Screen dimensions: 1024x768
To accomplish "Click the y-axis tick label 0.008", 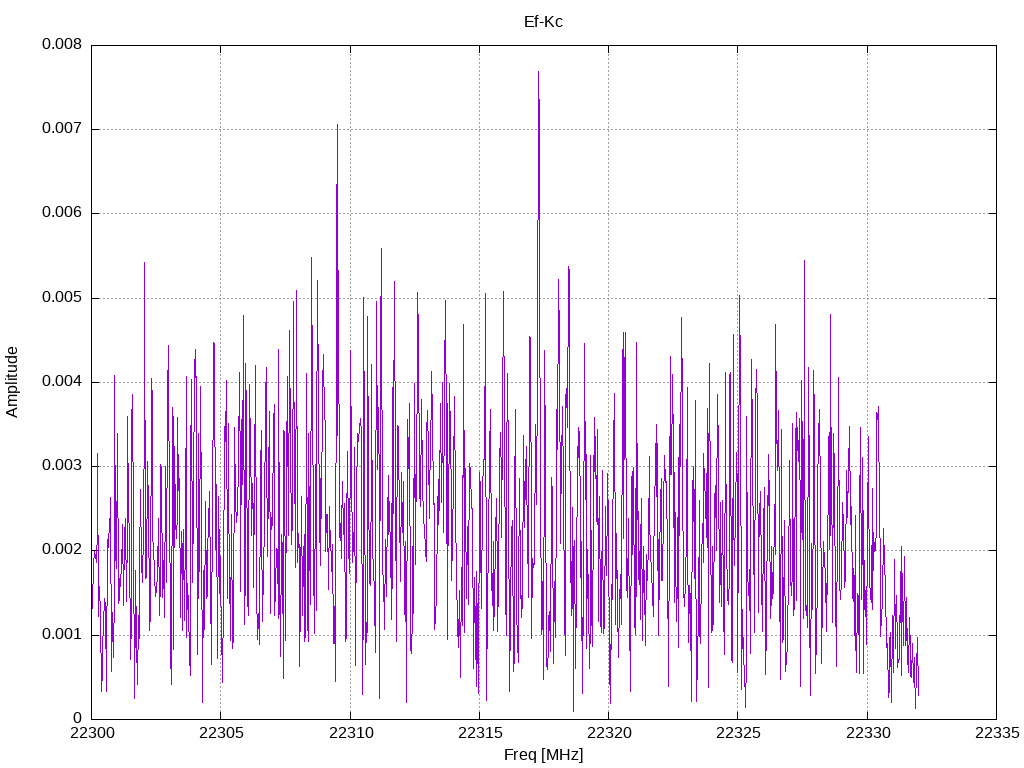I will point(62,44).
